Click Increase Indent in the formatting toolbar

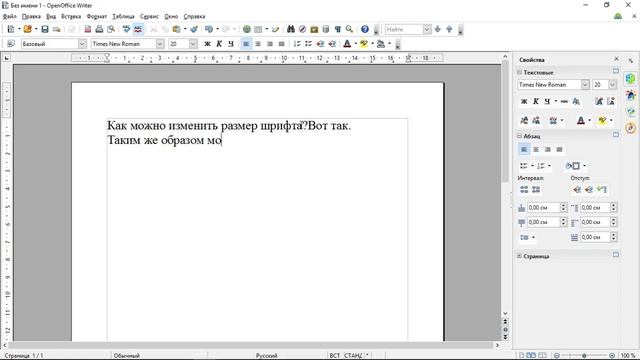[332, 44]
